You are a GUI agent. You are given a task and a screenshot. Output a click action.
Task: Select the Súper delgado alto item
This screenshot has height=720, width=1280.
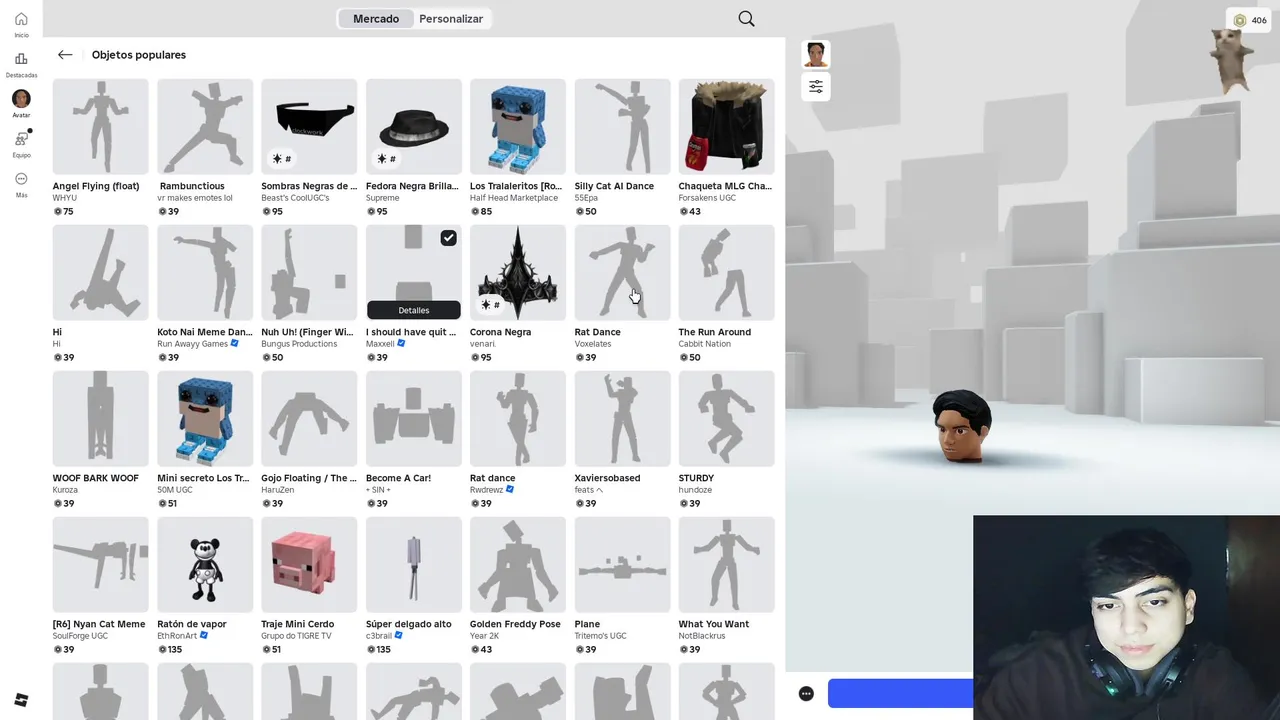pos(414,565)
